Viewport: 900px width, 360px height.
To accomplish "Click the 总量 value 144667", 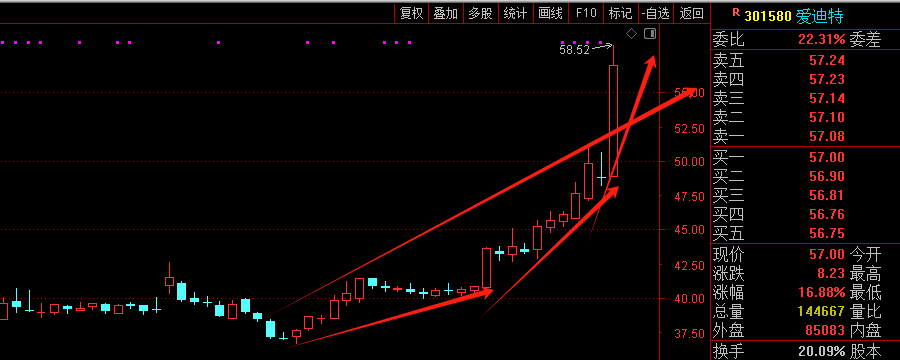I will click(821, 311).
